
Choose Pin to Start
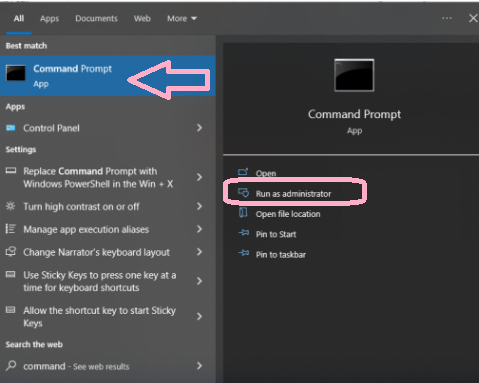pos(276,234)
